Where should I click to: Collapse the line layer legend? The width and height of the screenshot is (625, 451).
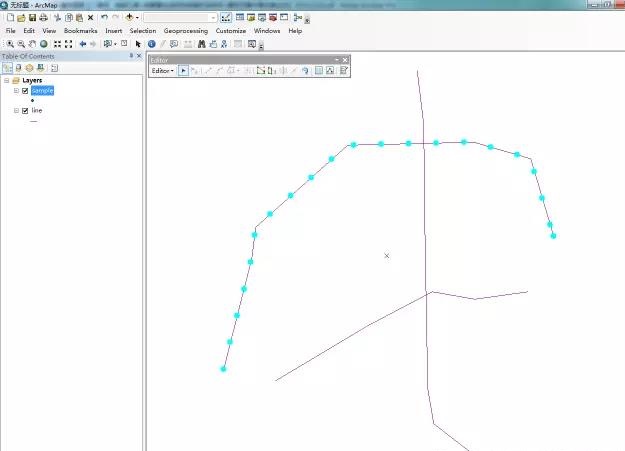point(16,110)
